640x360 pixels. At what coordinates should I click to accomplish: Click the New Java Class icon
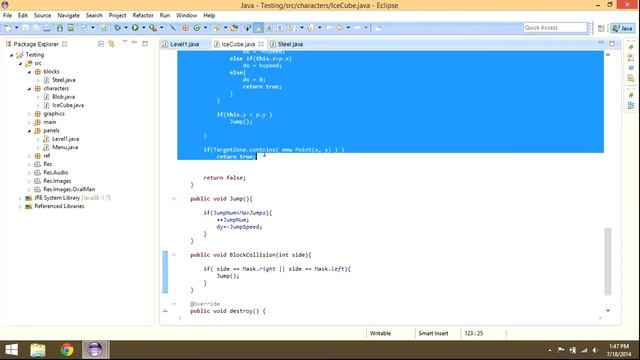(197, 28)
